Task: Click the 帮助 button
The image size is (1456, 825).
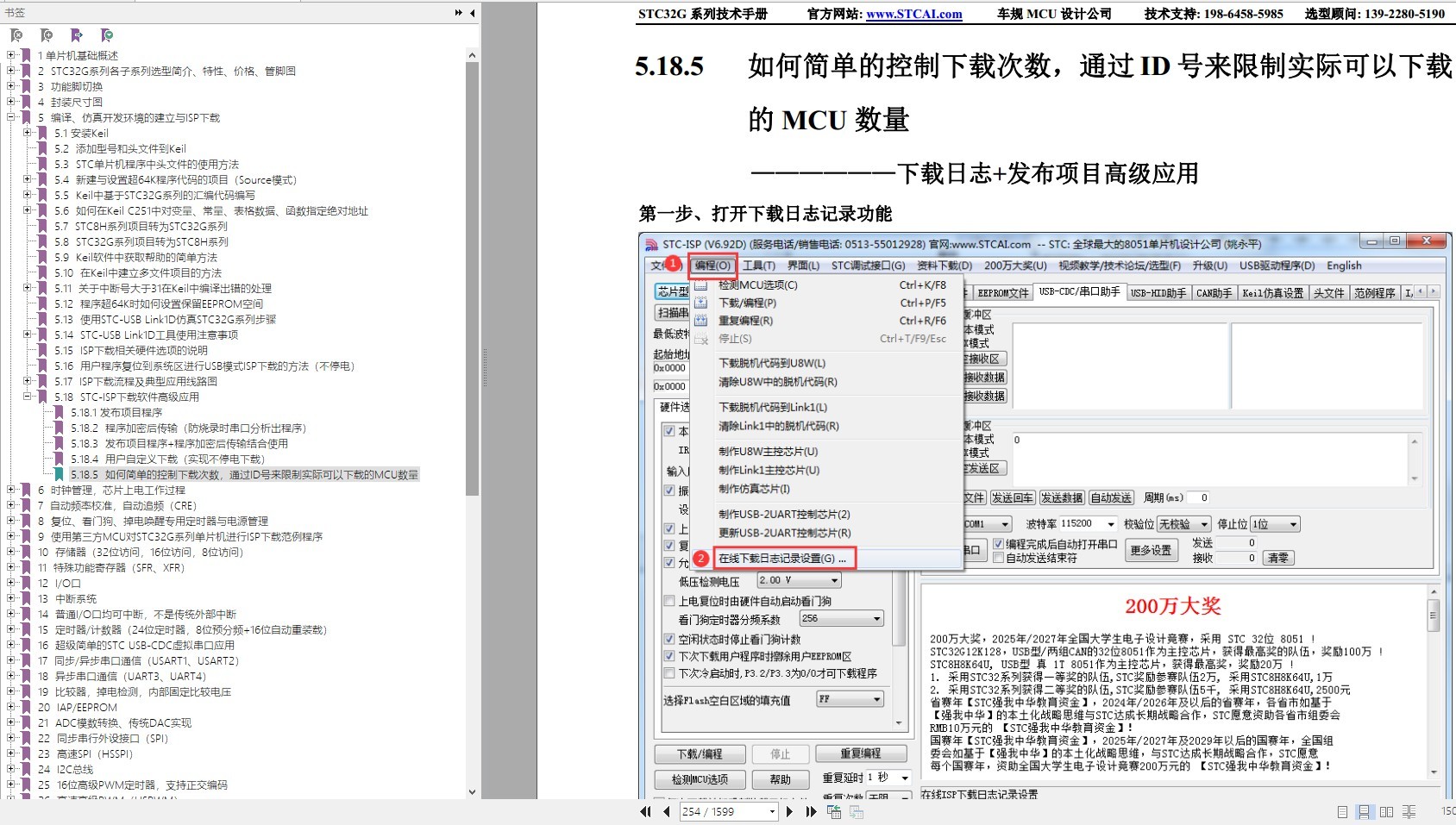Action: click(x=780, y=779)
